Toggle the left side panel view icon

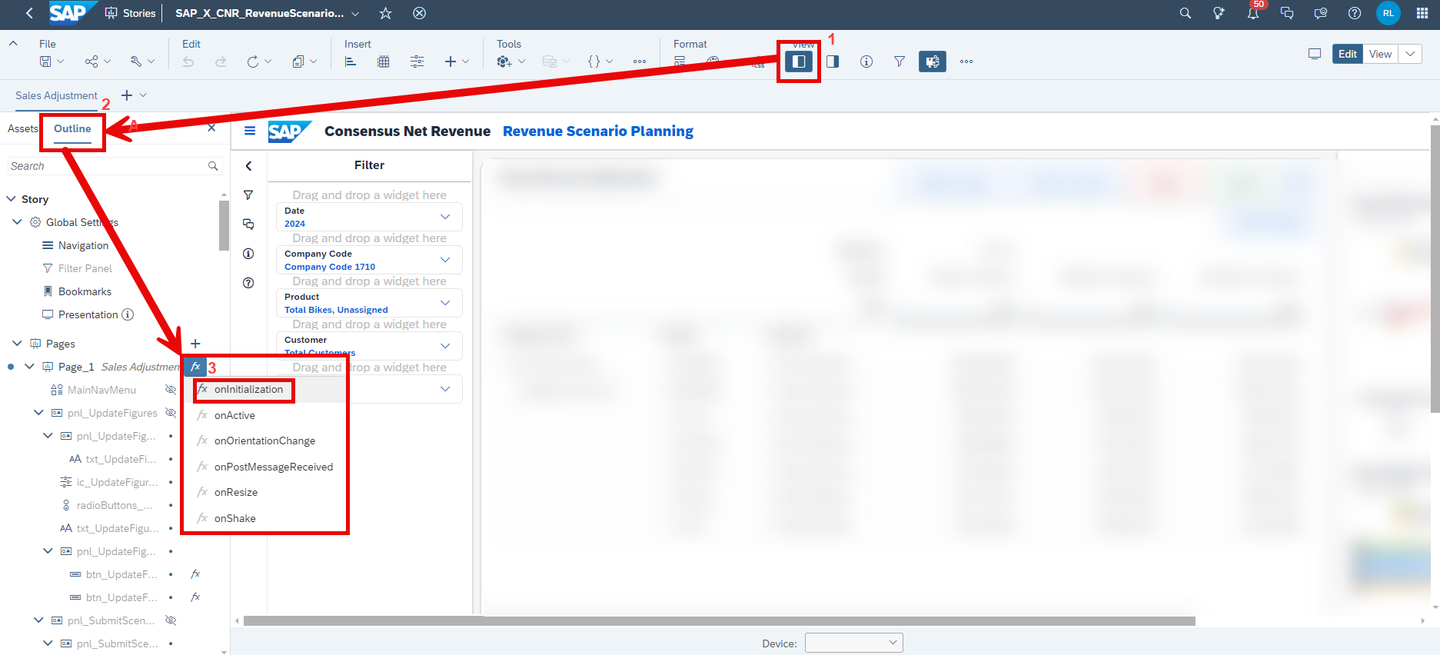(798, 61)
